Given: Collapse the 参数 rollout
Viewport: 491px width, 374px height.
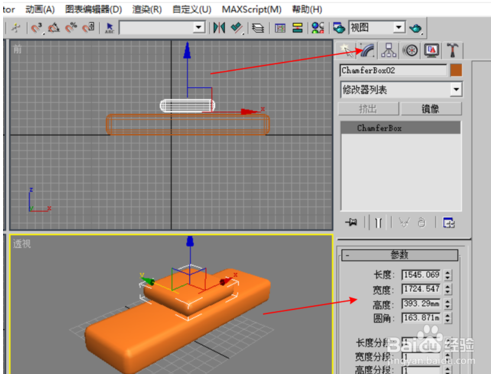Looking at the screenshot, I should tap(399, 255).
